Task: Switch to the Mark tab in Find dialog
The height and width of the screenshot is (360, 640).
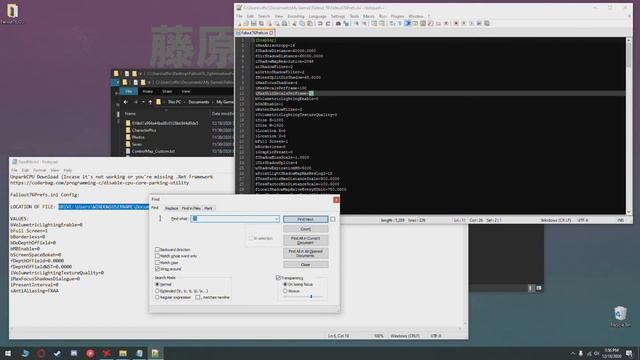Action: [208, 208]
